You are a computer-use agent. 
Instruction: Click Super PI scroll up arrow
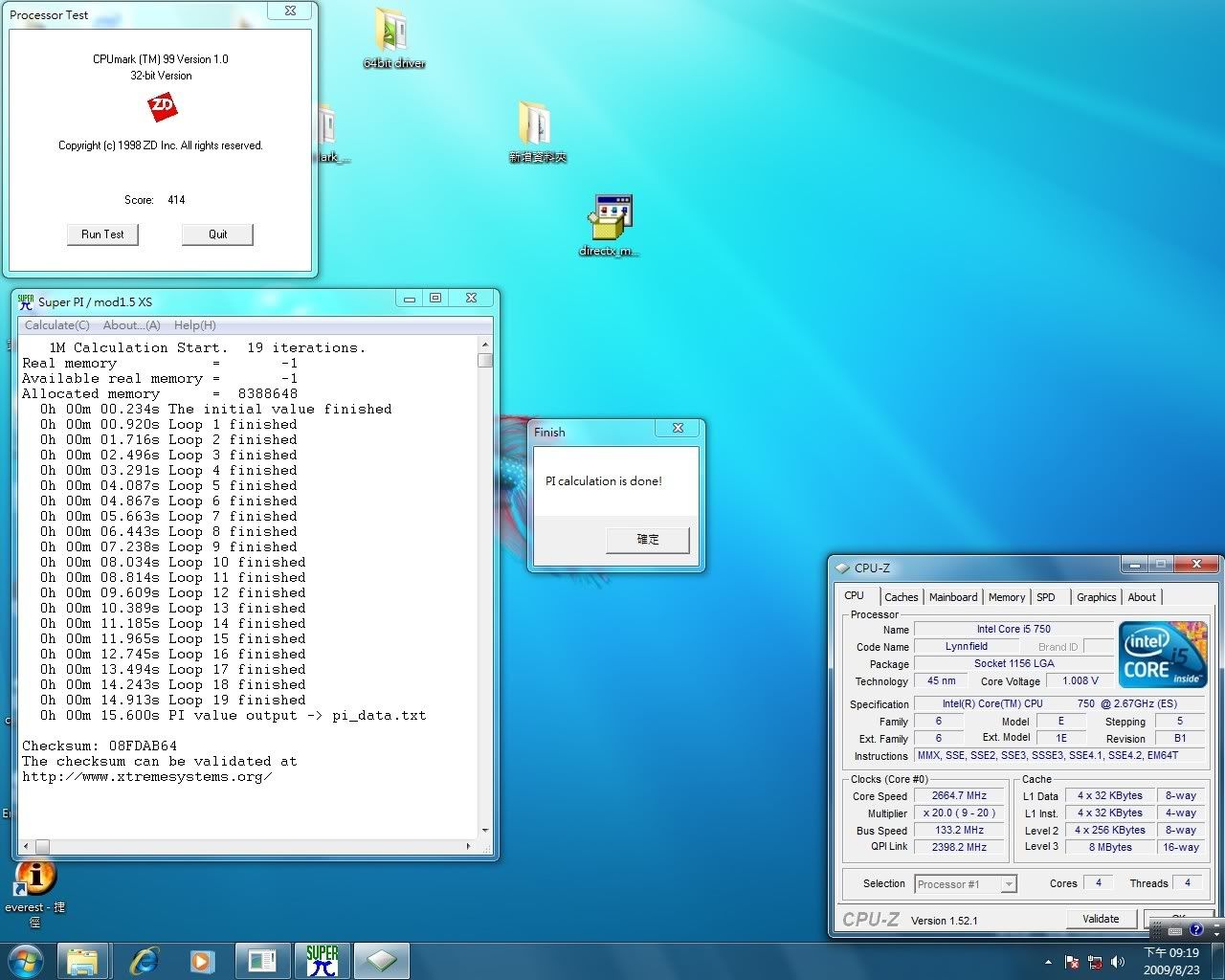point(485,345)
